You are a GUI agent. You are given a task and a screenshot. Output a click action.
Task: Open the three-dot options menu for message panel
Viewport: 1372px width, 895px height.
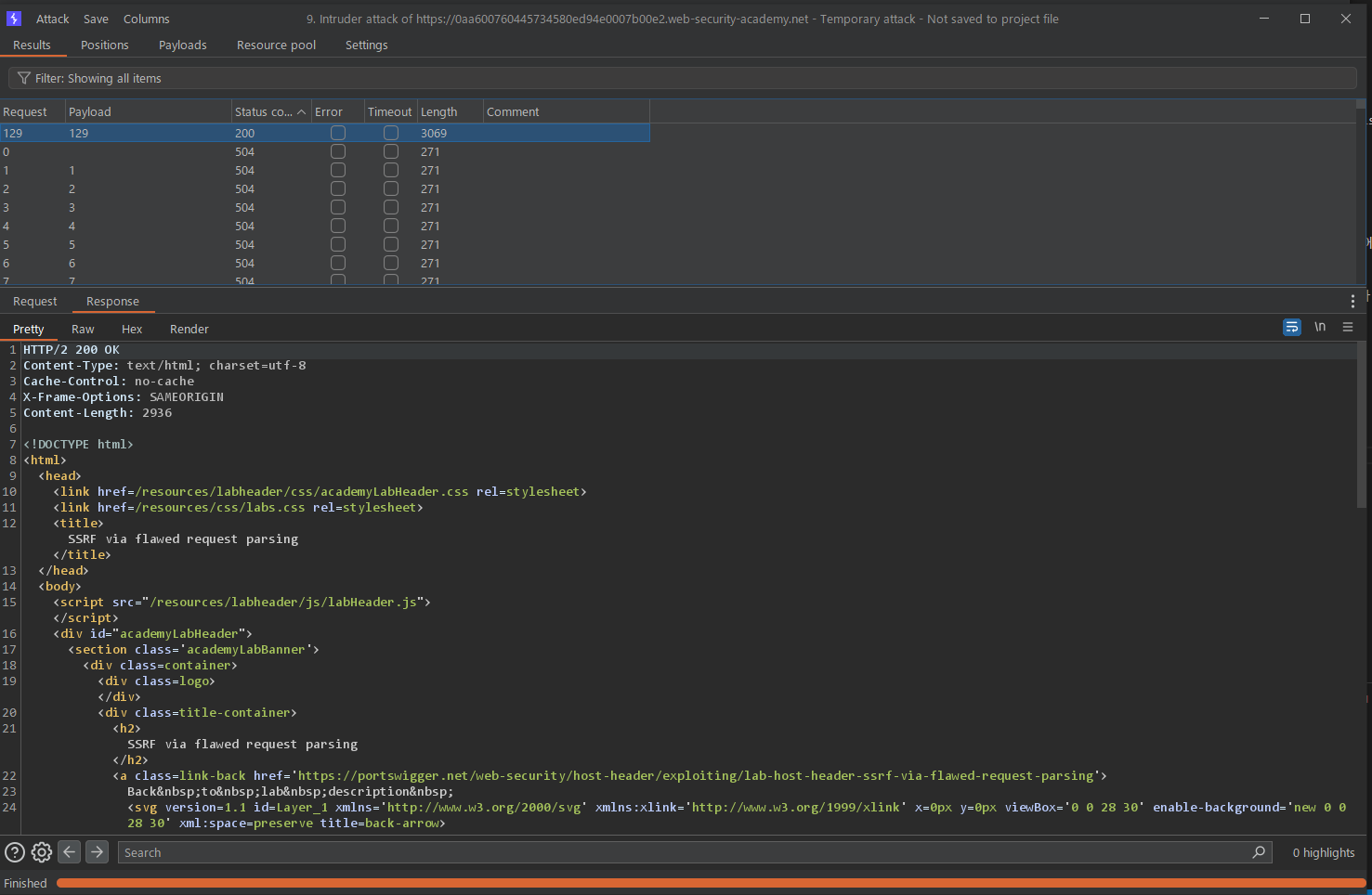click(1352, 301)
